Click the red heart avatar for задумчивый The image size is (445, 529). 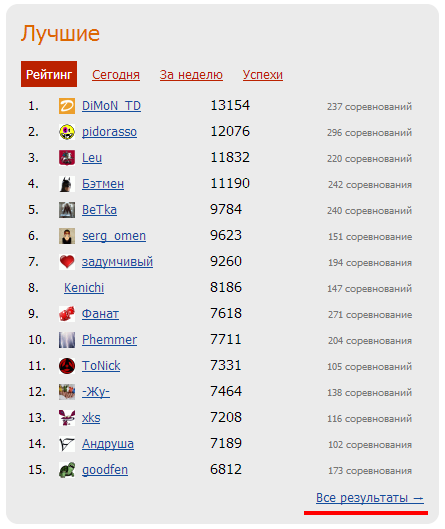point(67,262)
